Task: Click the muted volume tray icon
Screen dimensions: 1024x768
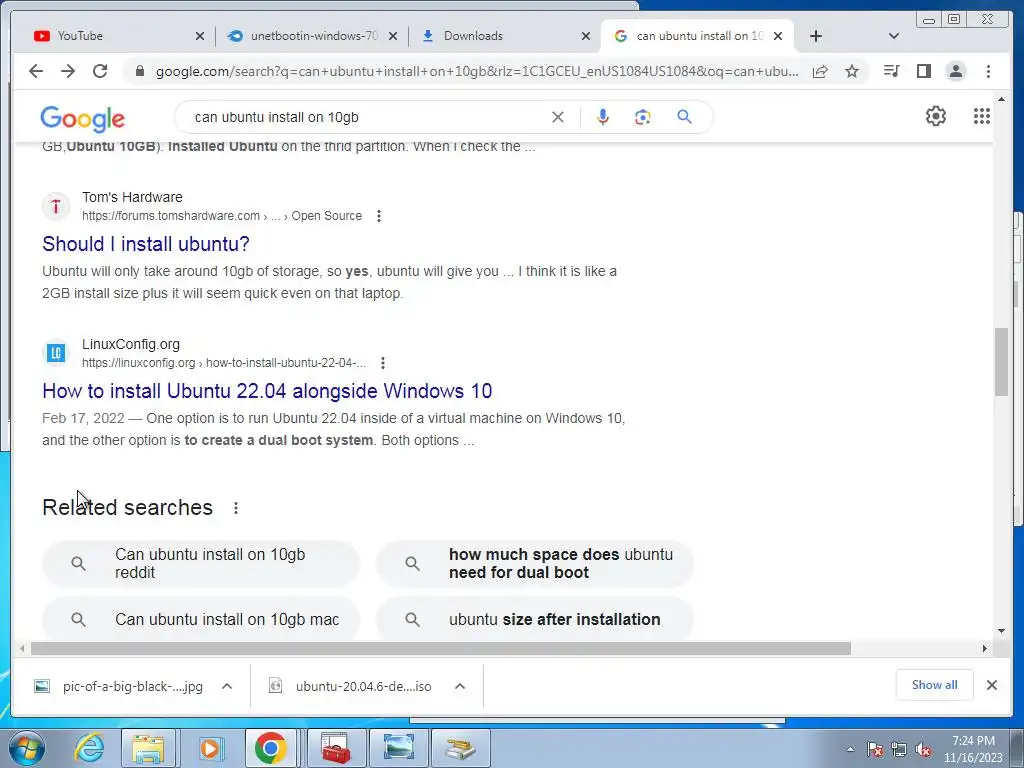Action: (x=923, y=750)
